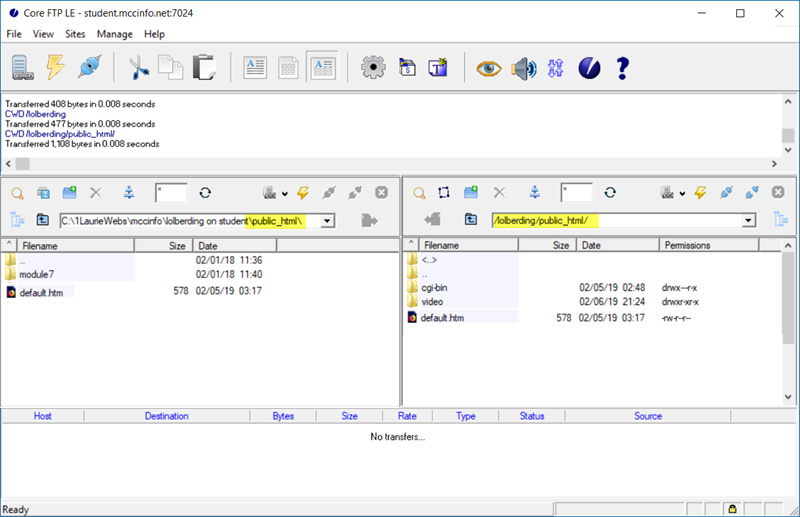The height and width of the screenshot is (517, 800).
Task: Click the grayed document view icon
Action: point(288,67)
